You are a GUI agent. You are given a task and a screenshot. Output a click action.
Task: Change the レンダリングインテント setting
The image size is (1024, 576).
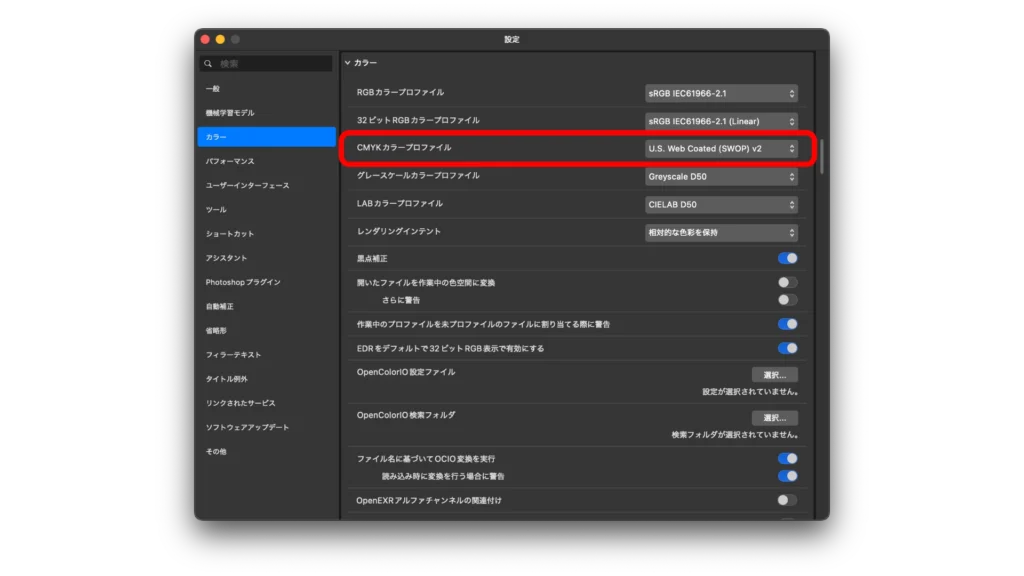[720, 232]
